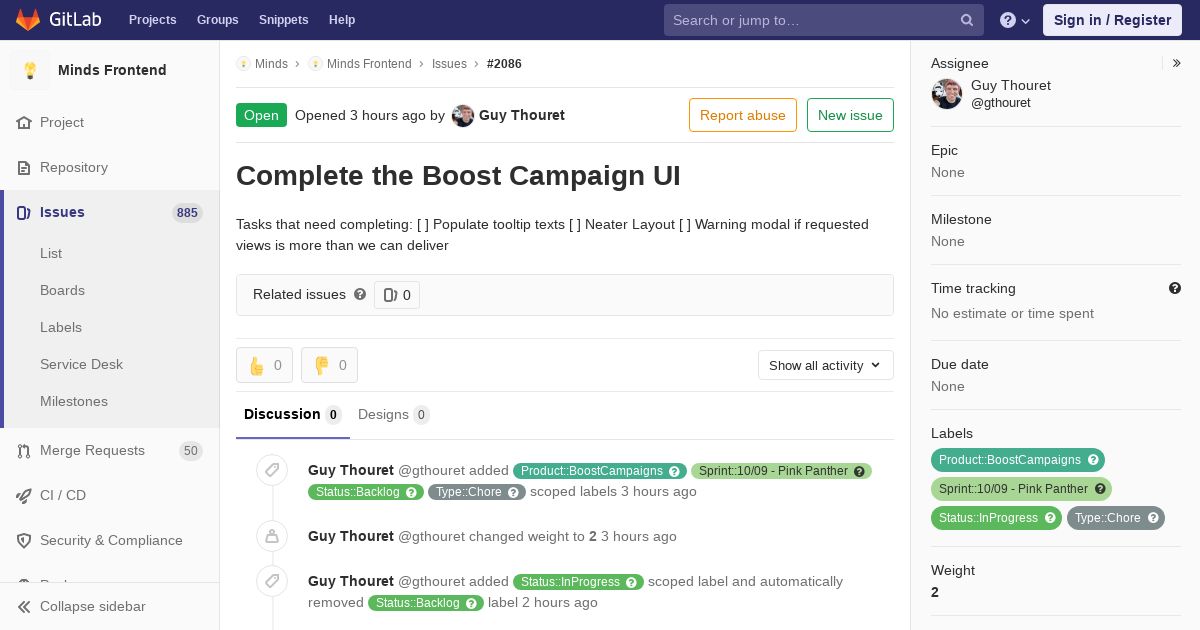This screenshot has width=1200, height=630.
Task: Switch to the Discussion tab
Action: (x=293, y=414)
